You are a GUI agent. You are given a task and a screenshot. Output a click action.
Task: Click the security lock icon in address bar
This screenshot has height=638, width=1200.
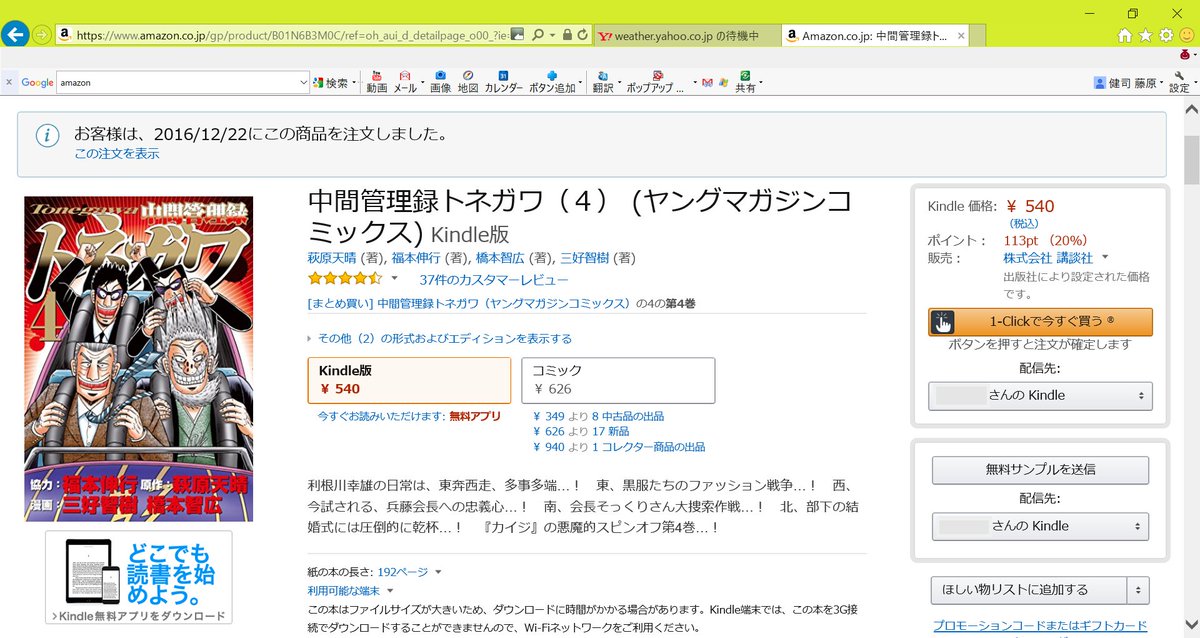[567, 35]
